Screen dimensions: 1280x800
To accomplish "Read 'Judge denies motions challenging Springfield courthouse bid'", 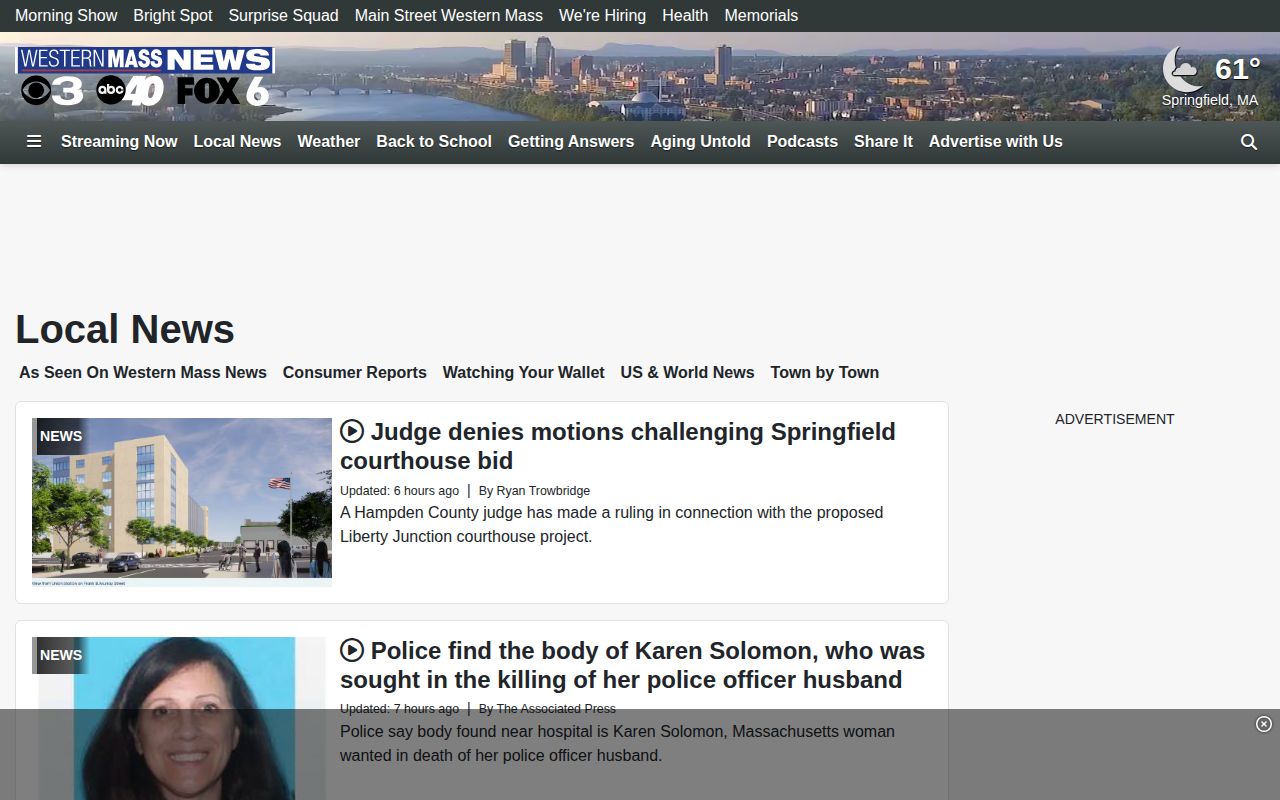I will [618, 446].
